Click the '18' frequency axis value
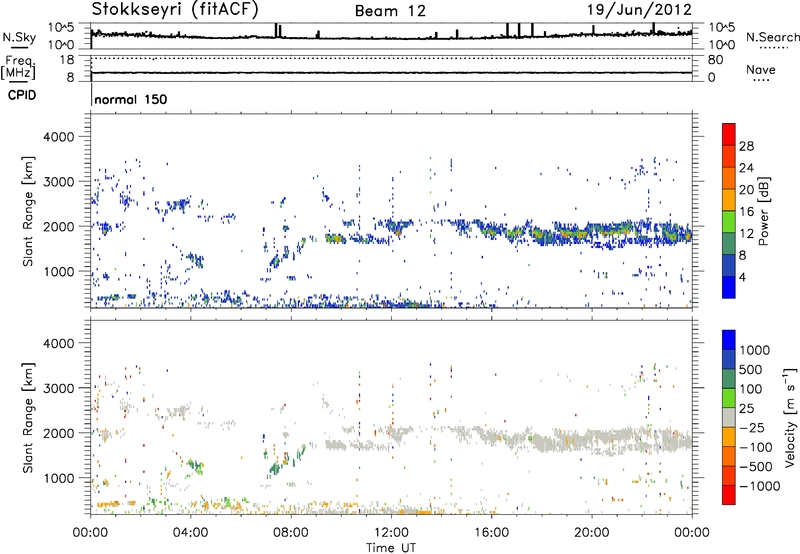Viewport: 800px width, 554px height. [x=66, y=60]
